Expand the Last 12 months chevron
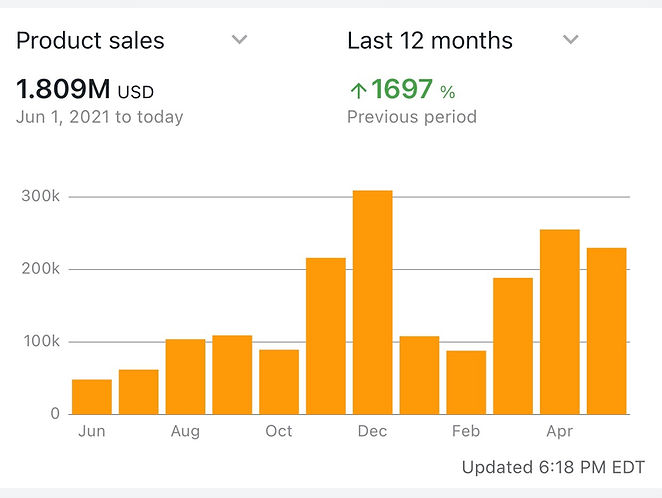The height and width of the screenshot is (498, 662). 570,40
